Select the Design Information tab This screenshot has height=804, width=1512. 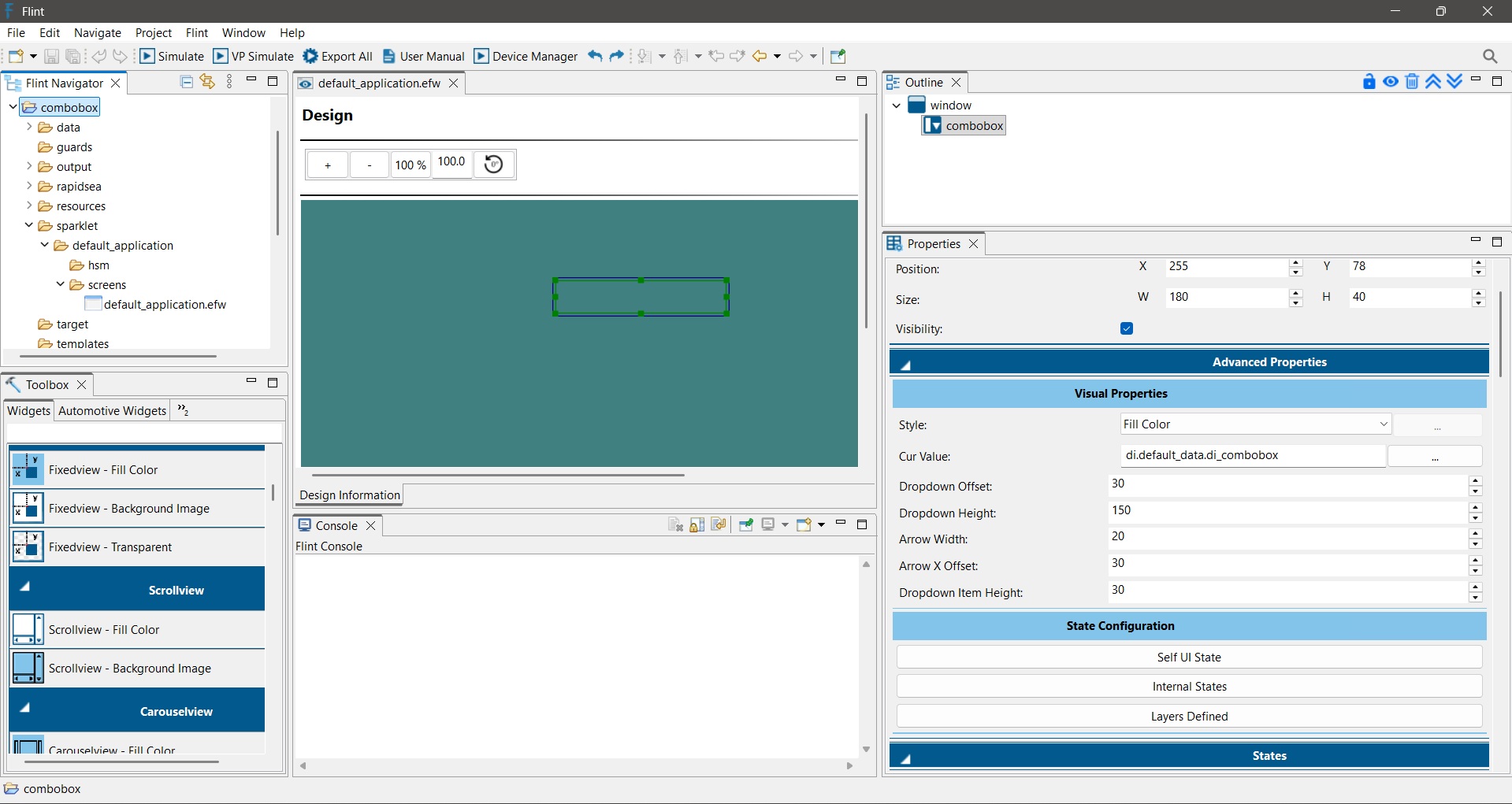click(350, 495)
